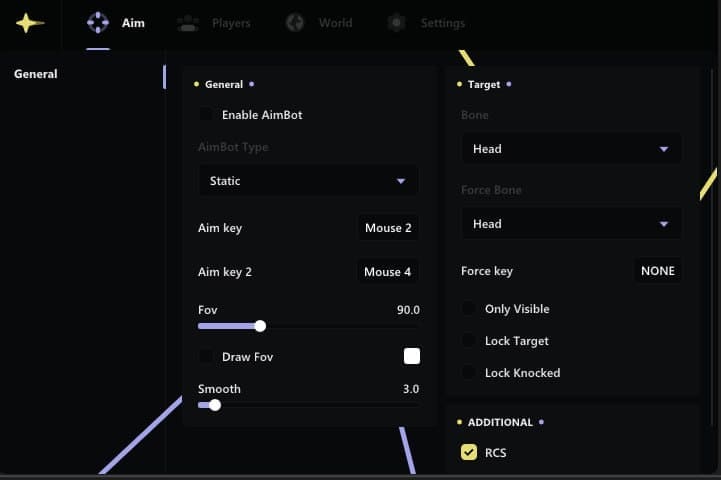Toggle the Draw Fov checkbox
This screenshot has width=721, height=480.
click(206, 357)
